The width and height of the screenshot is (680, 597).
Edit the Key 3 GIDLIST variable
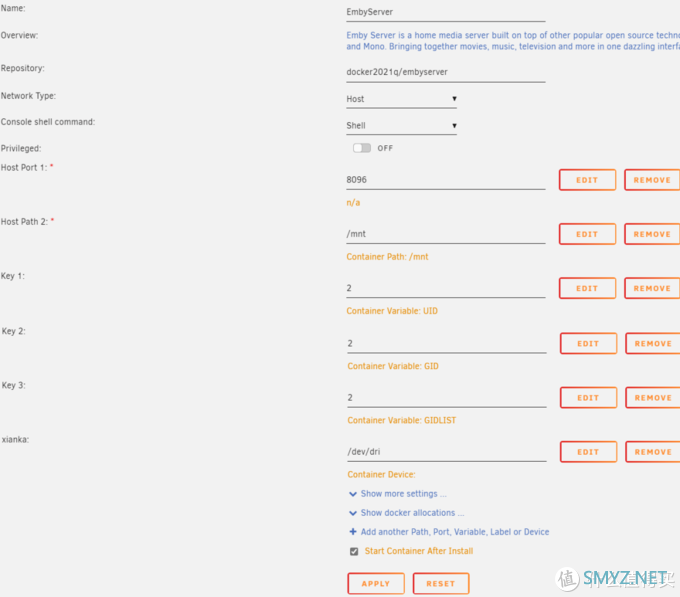point(588,398)
